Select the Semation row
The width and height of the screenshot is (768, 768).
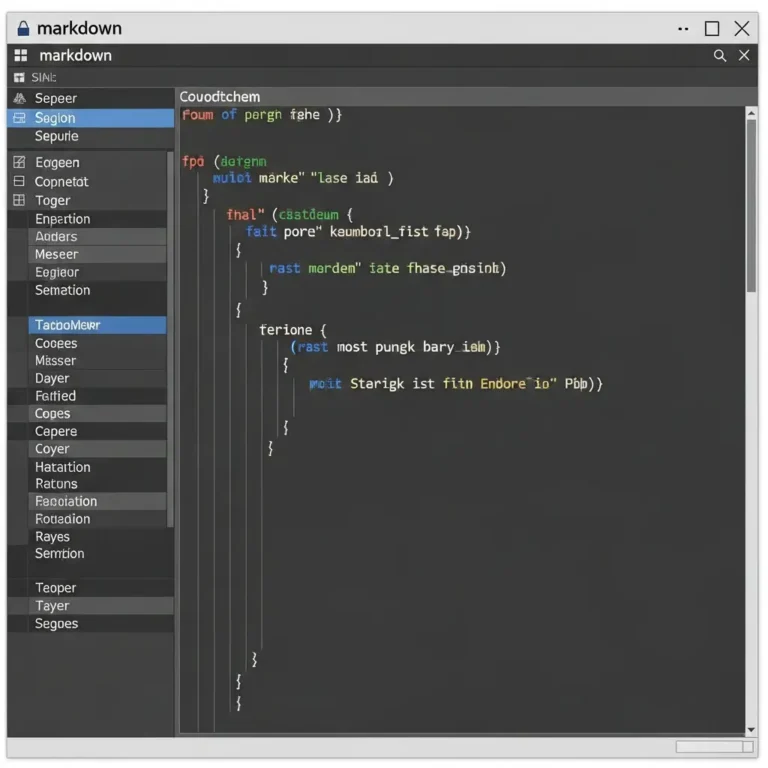click(x=97, y=290)
